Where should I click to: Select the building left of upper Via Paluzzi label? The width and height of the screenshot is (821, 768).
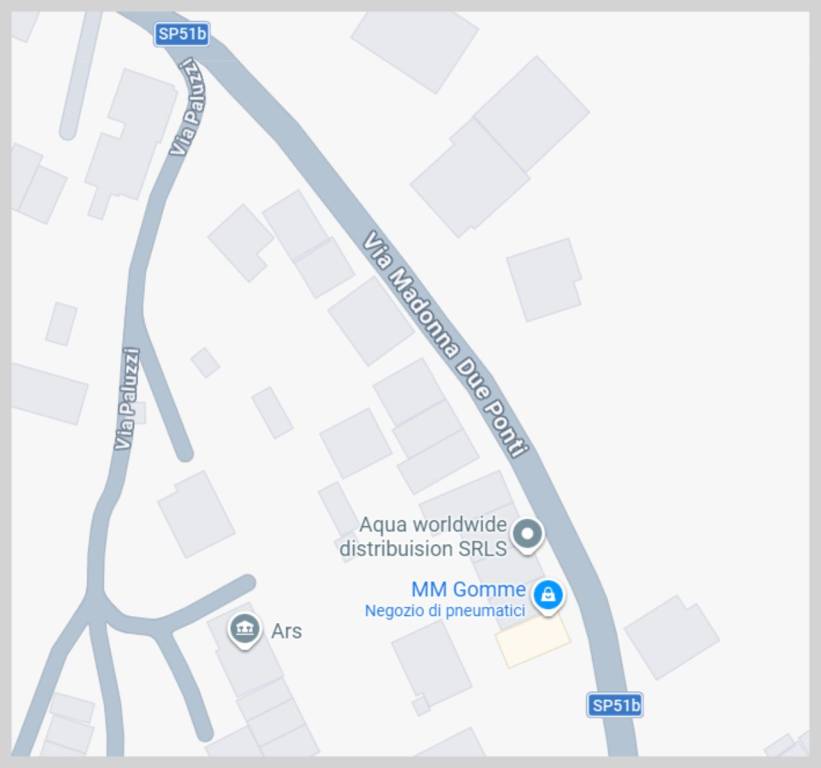pos(129,141)
